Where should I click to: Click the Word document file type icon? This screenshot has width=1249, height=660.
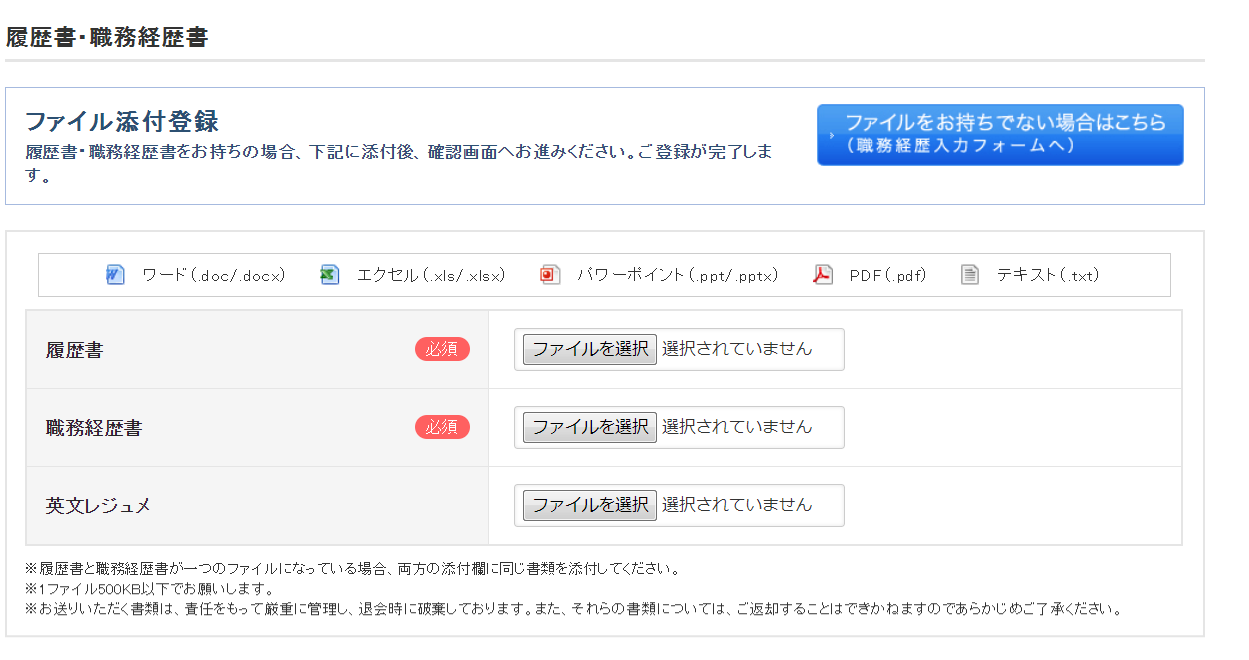click(115, 275)
